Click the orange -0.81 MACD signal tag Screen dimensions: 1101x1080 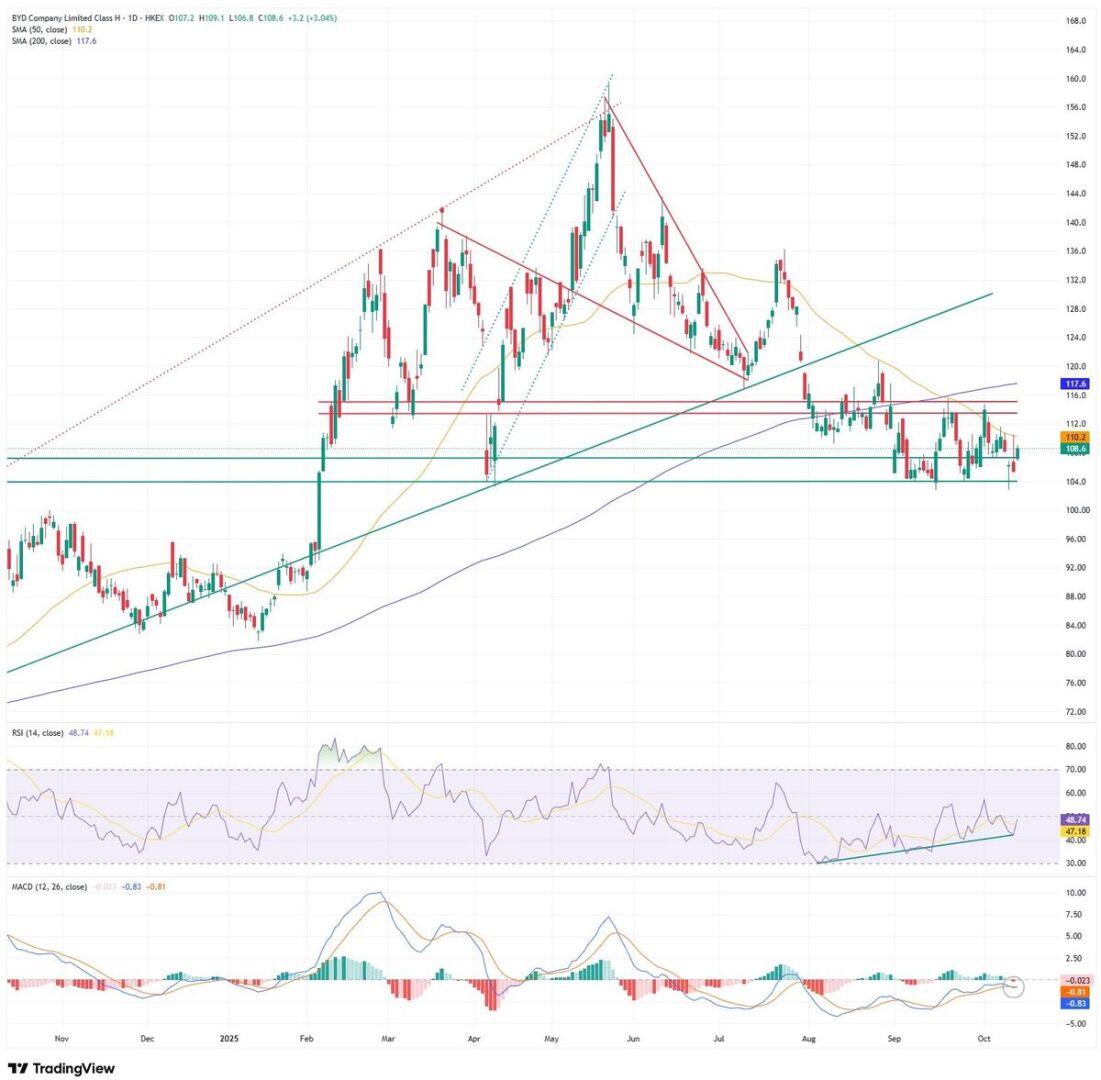point(1075,992)
